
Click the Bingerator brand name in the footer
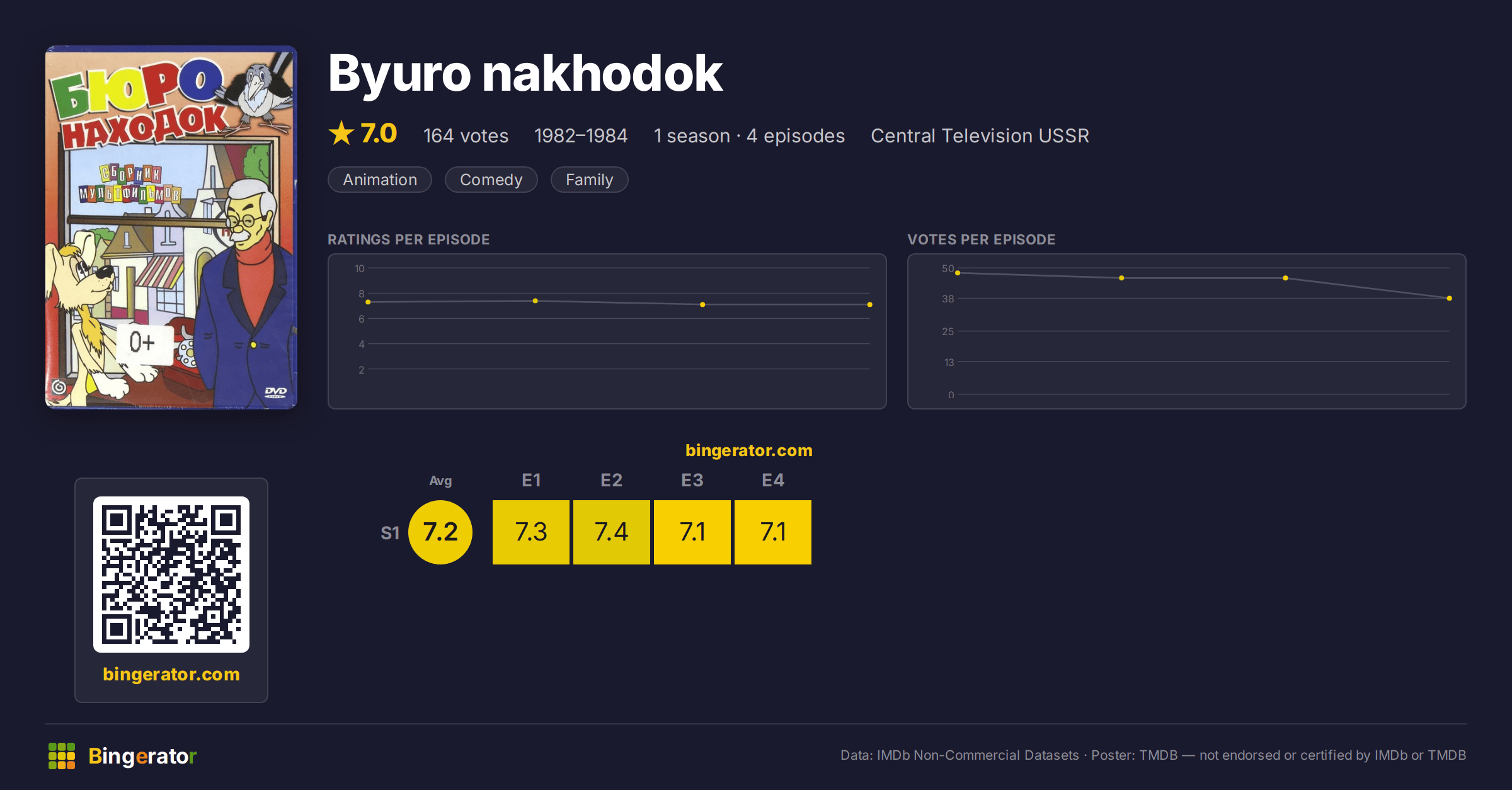(x=142, y=755)
